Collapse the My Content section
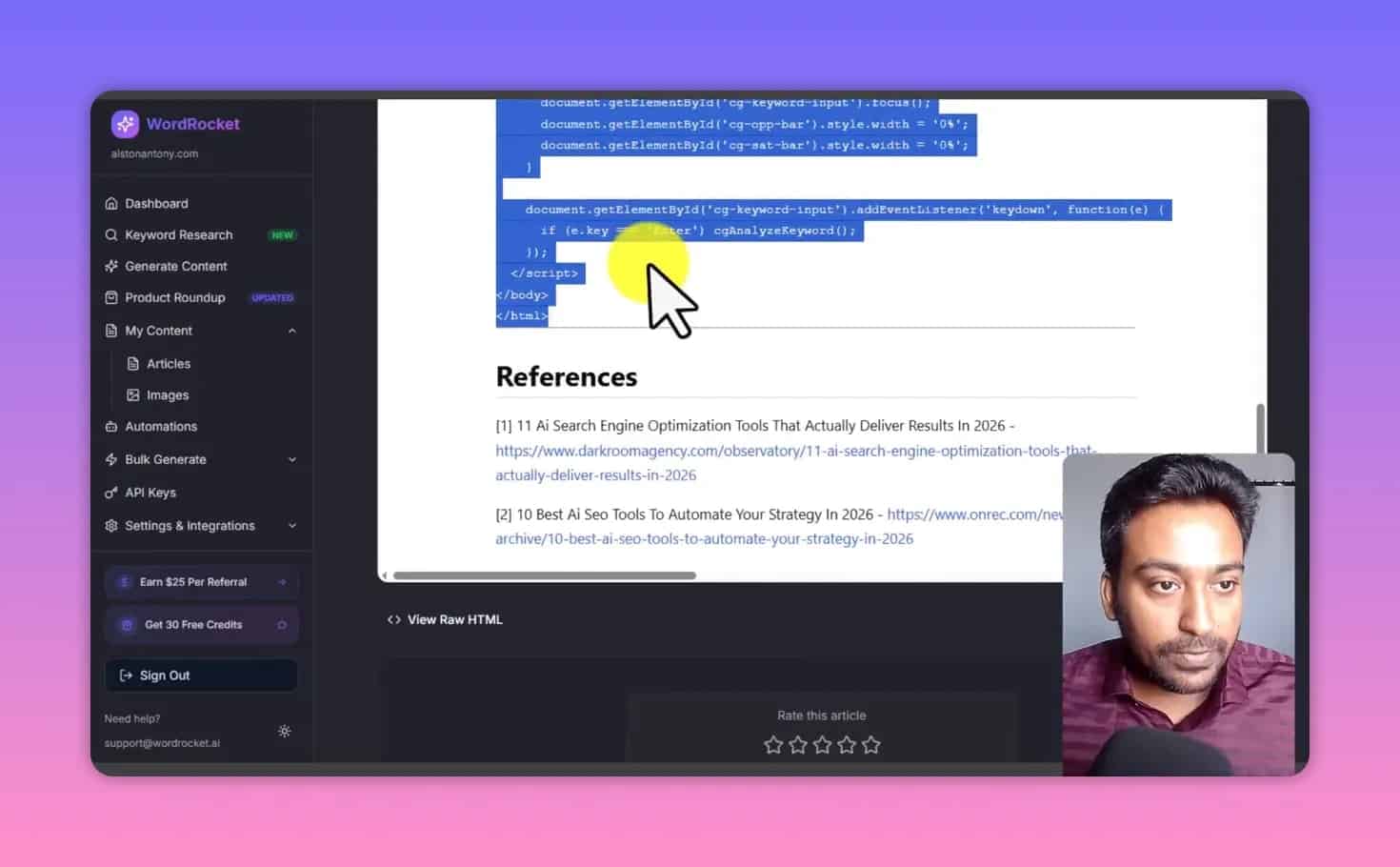1400x867 pixels. [292, 331]
